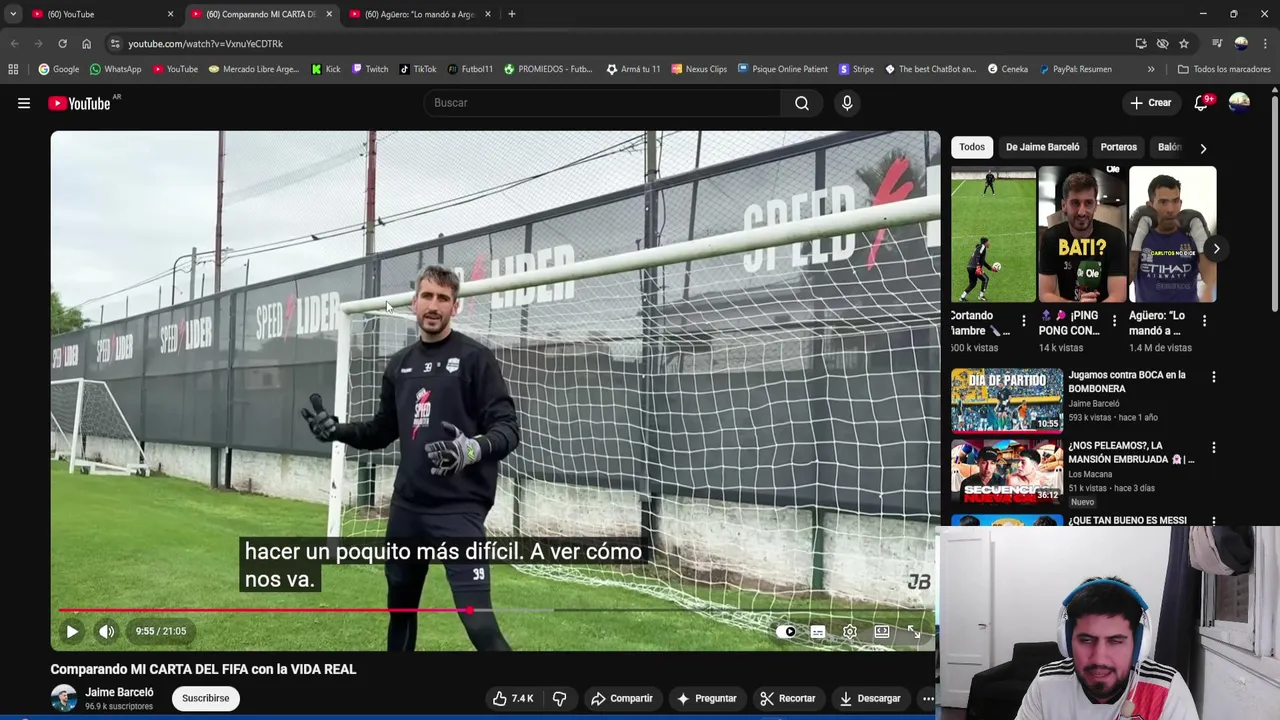Mute the video volume speaker

[106, 631]
